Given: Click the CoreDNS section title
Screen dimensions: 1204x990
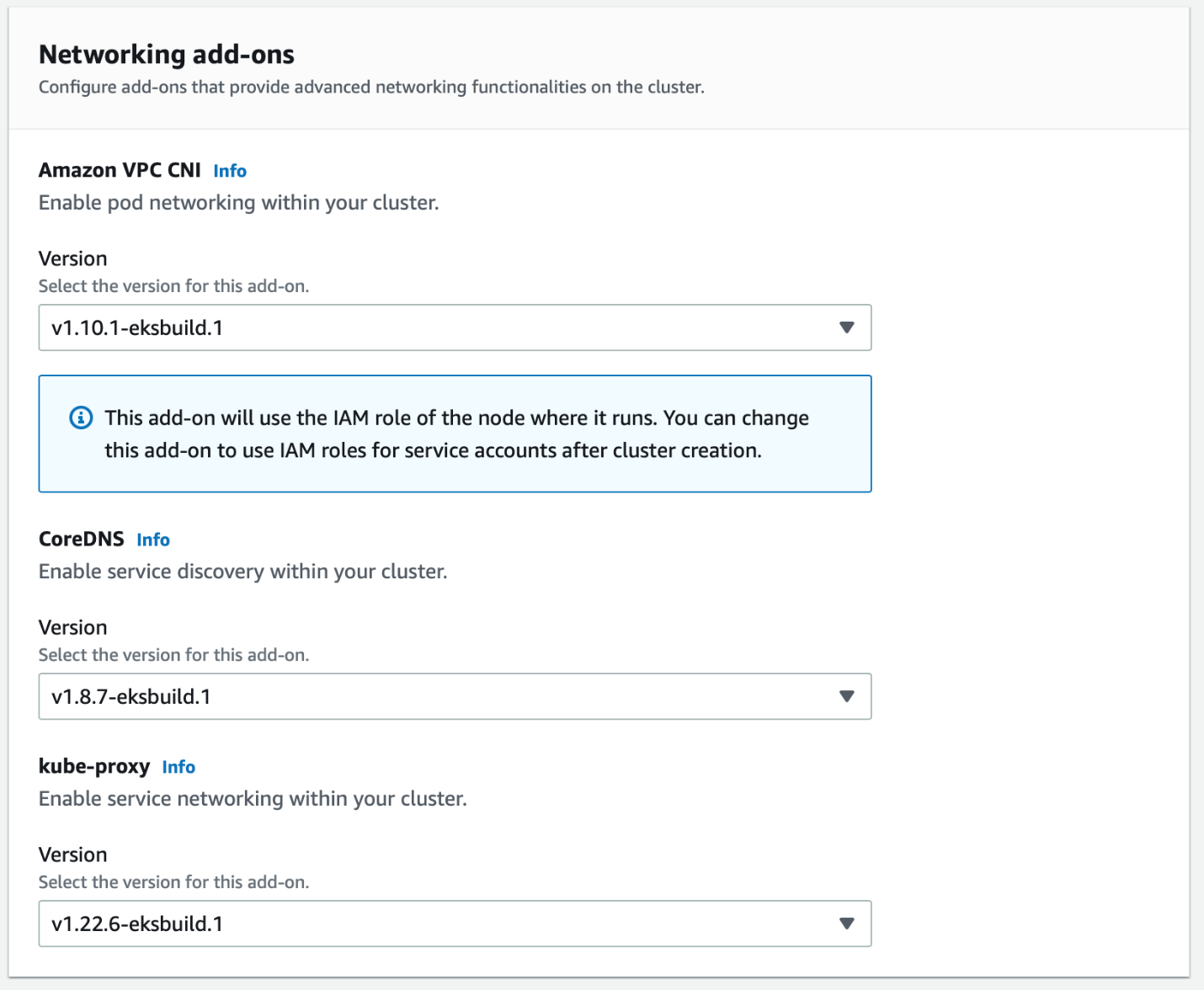Looking at the screenshot, I should click(x=82, y=539).
